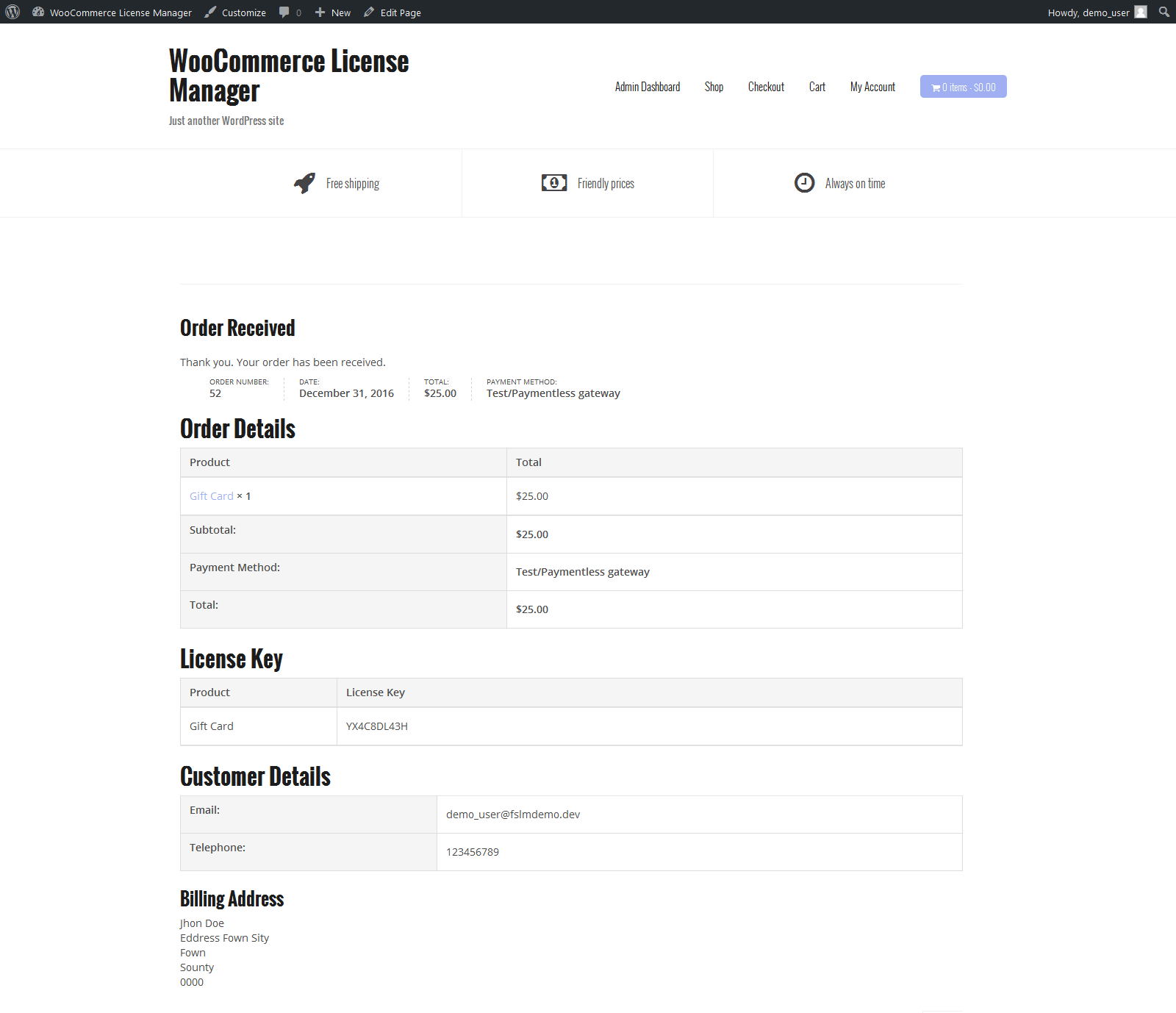Open comments bubble in admin bar
This screenshot has height=1013, width=1176.
click(290, 12)
